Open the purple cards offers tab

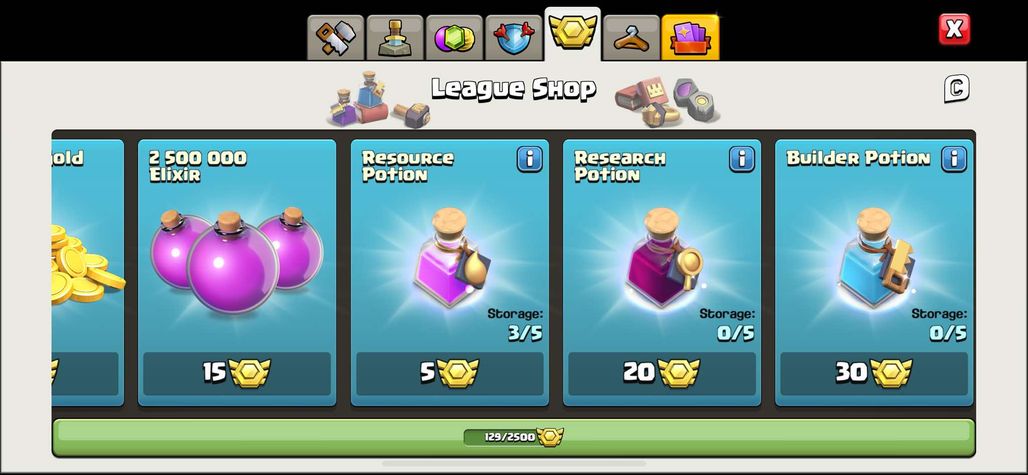[690, 38]
